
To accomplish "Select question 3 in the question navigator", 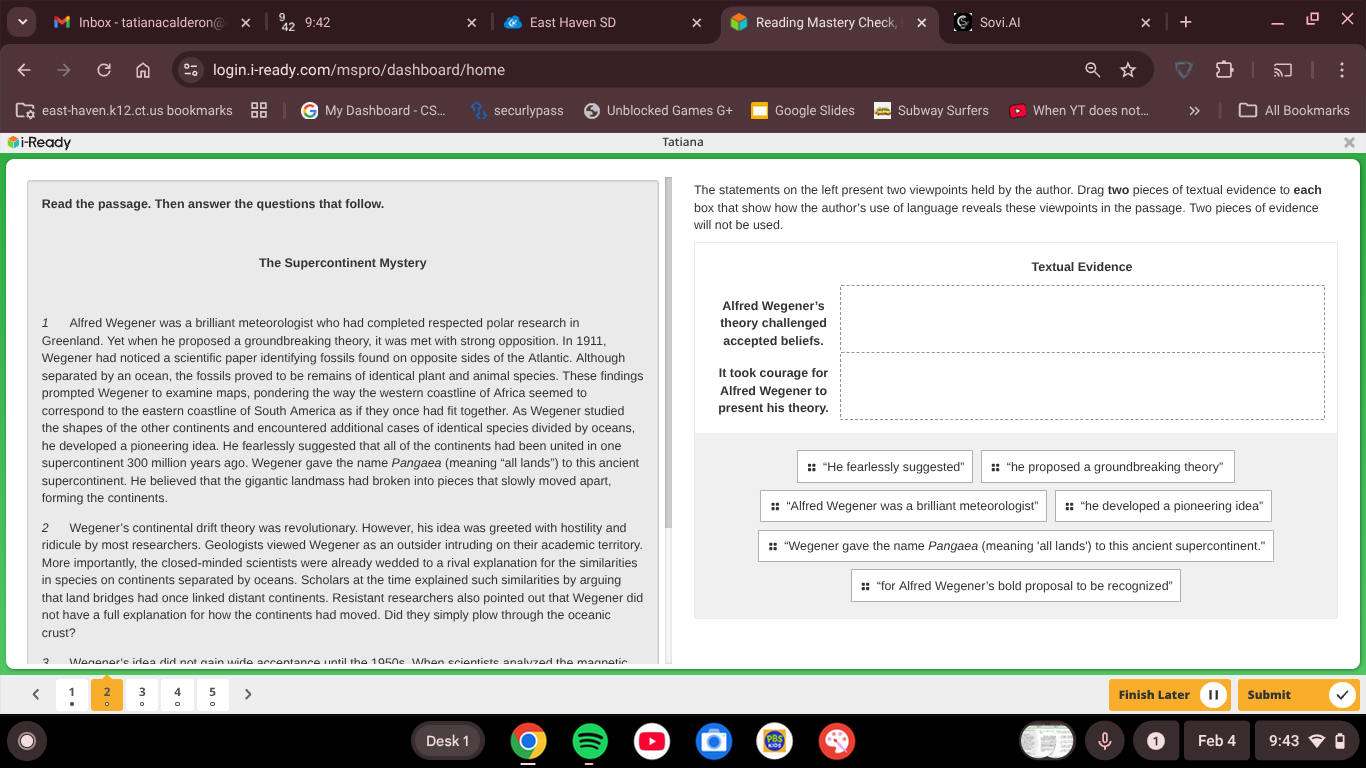I will (142, 694).
